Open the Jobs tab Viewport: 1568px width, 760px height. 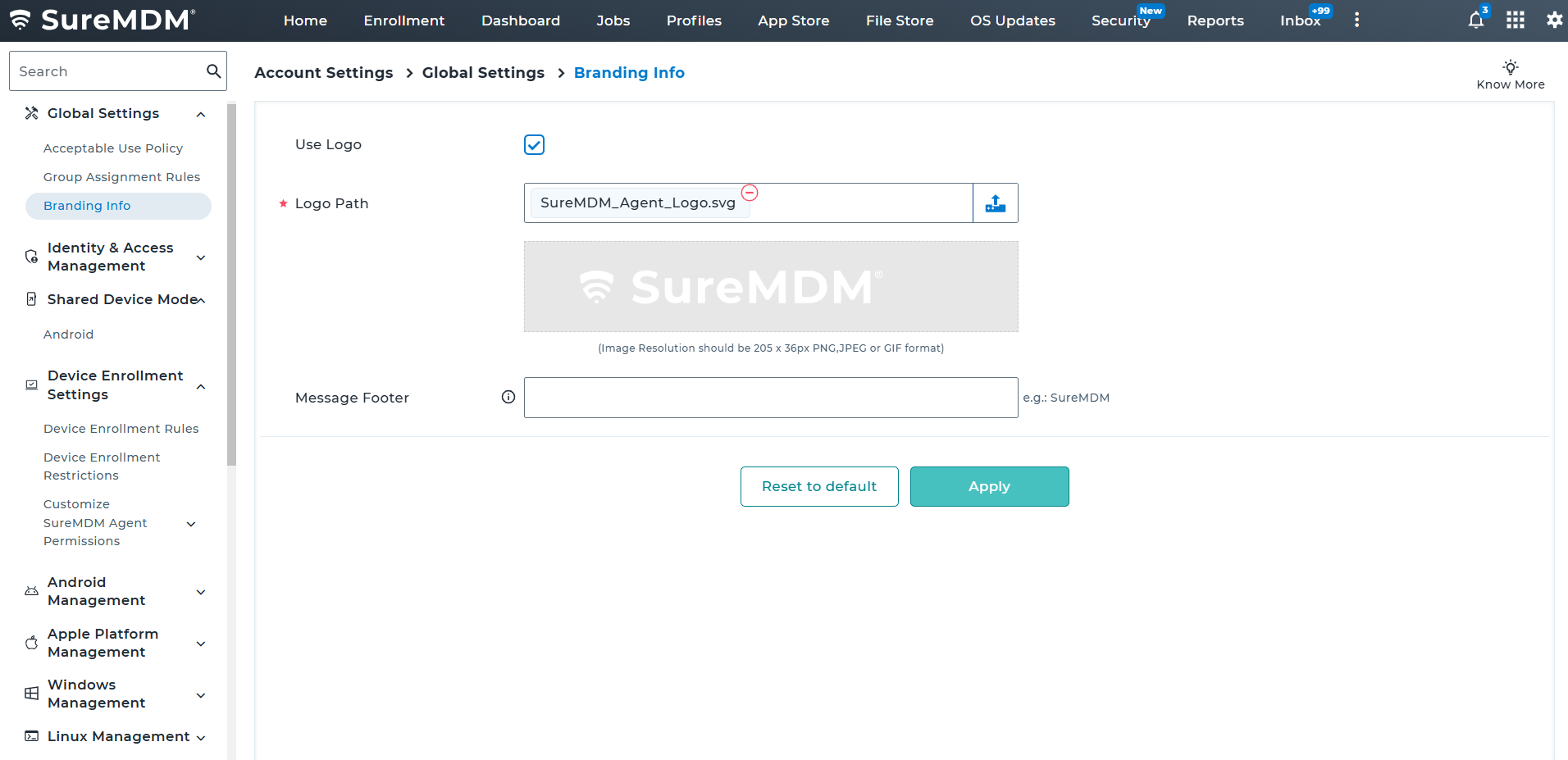point(613,20)
